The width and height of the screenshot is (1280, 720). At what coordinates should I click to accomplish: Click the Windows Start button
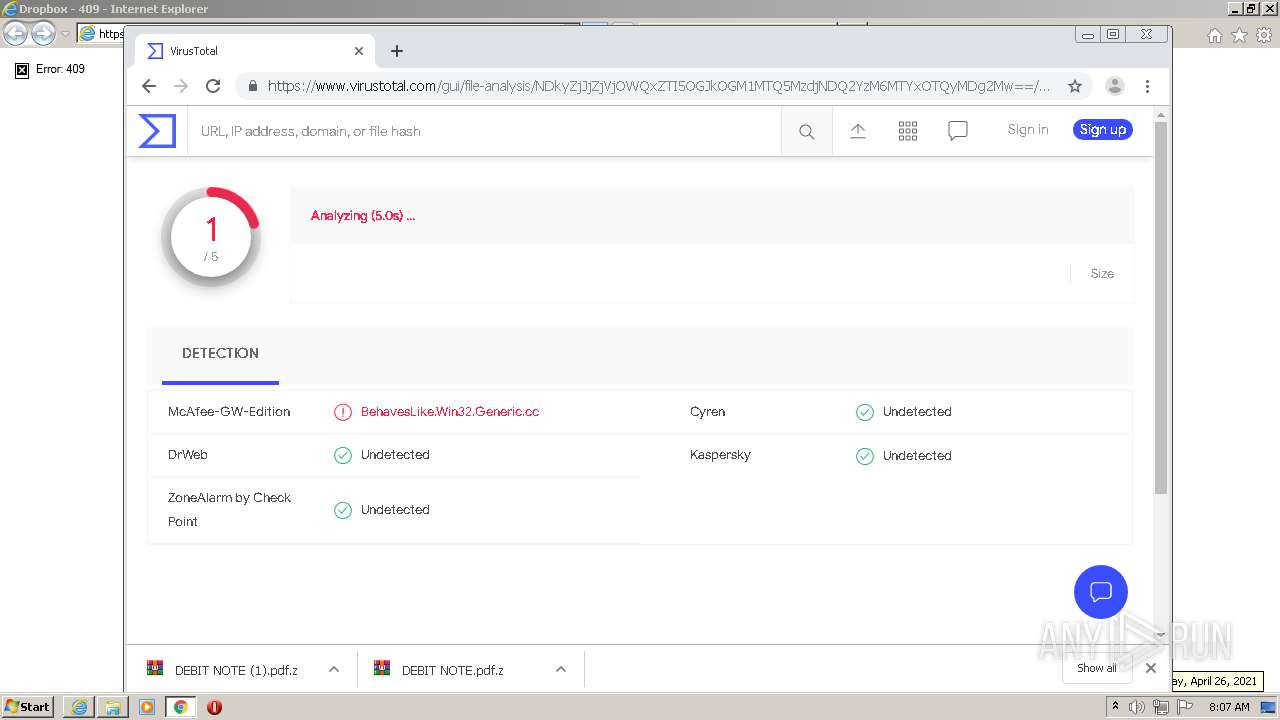(x=28, y=707)
